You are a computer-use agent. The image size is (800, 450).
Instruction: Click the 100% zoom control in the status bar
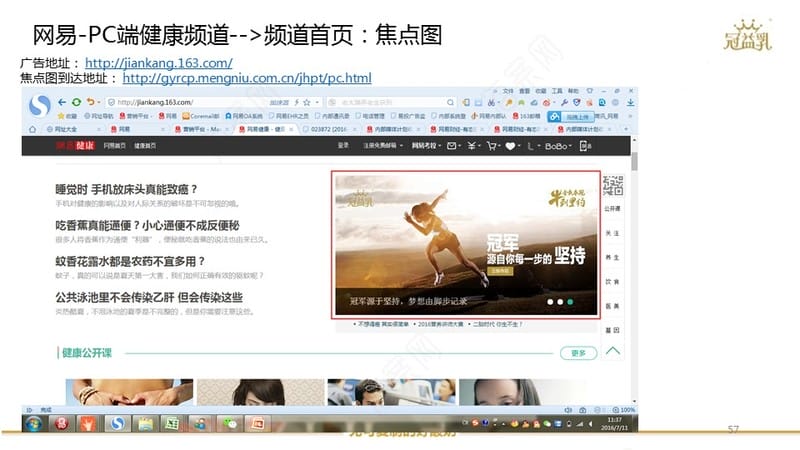(623, 410)
